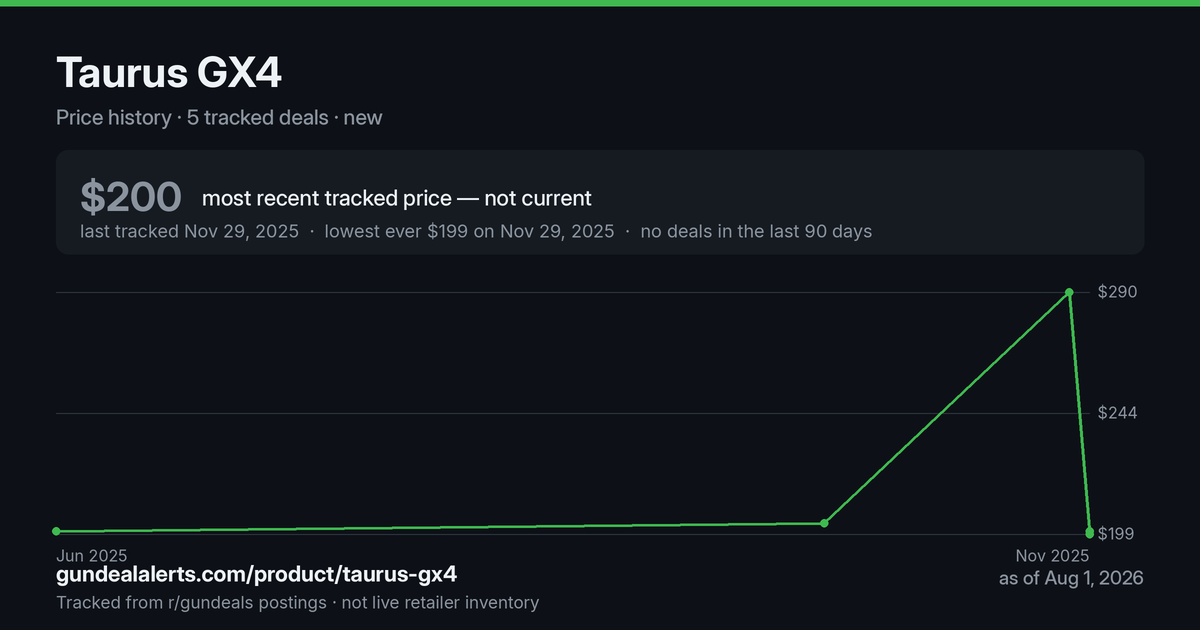
Task: Click the first data point near Jun 2025
Action: [x=56, y=531]
